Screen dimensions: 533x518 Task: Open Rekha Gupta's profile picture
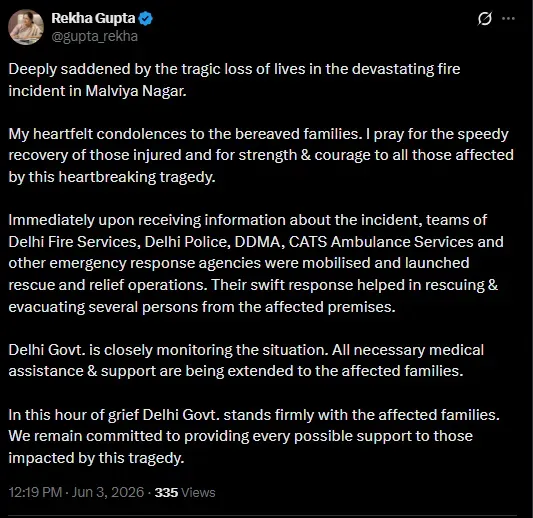coord(26,27)
